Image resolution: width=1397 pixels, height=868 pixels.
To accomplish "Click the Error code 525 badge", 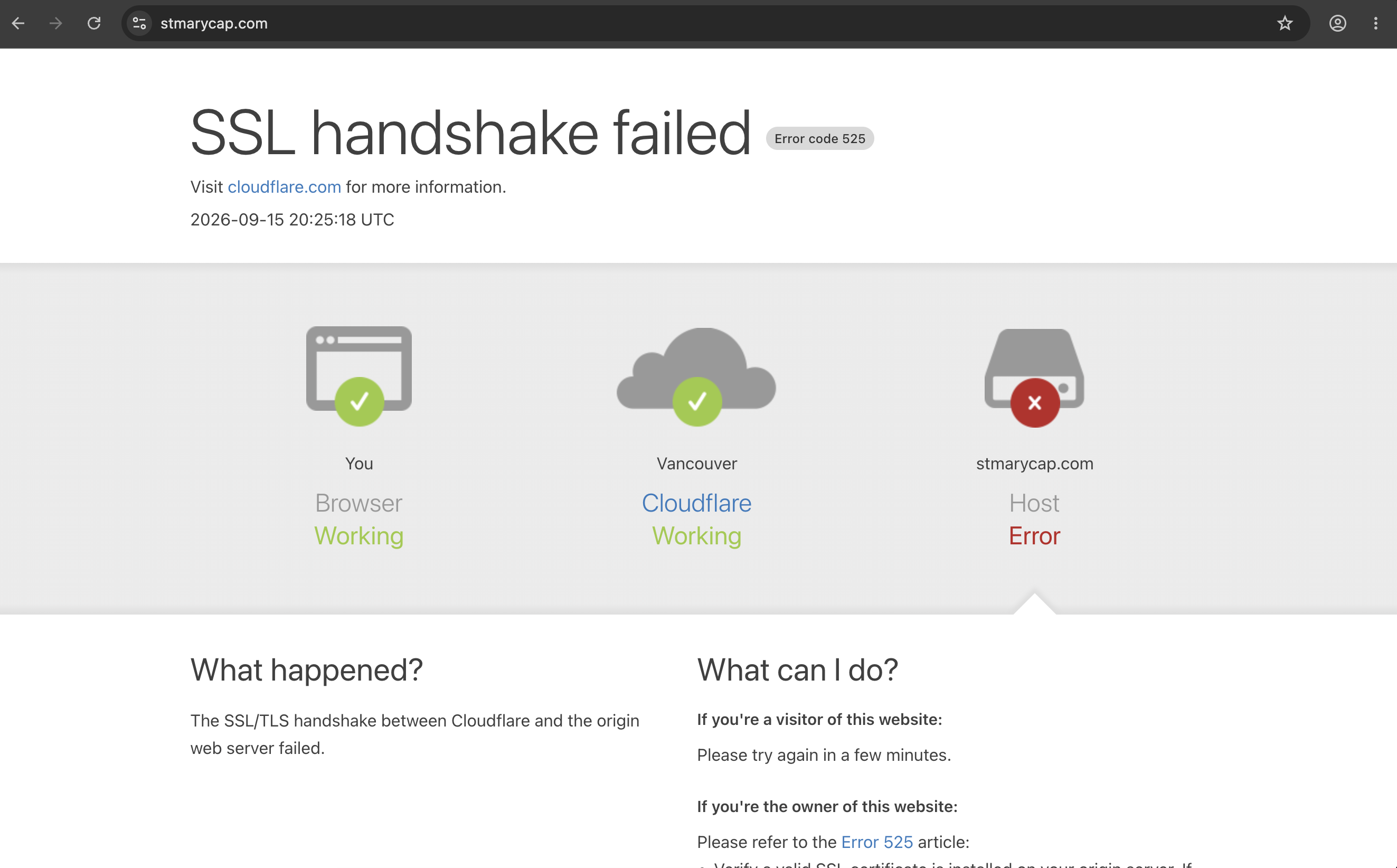I will click(819, 139).
